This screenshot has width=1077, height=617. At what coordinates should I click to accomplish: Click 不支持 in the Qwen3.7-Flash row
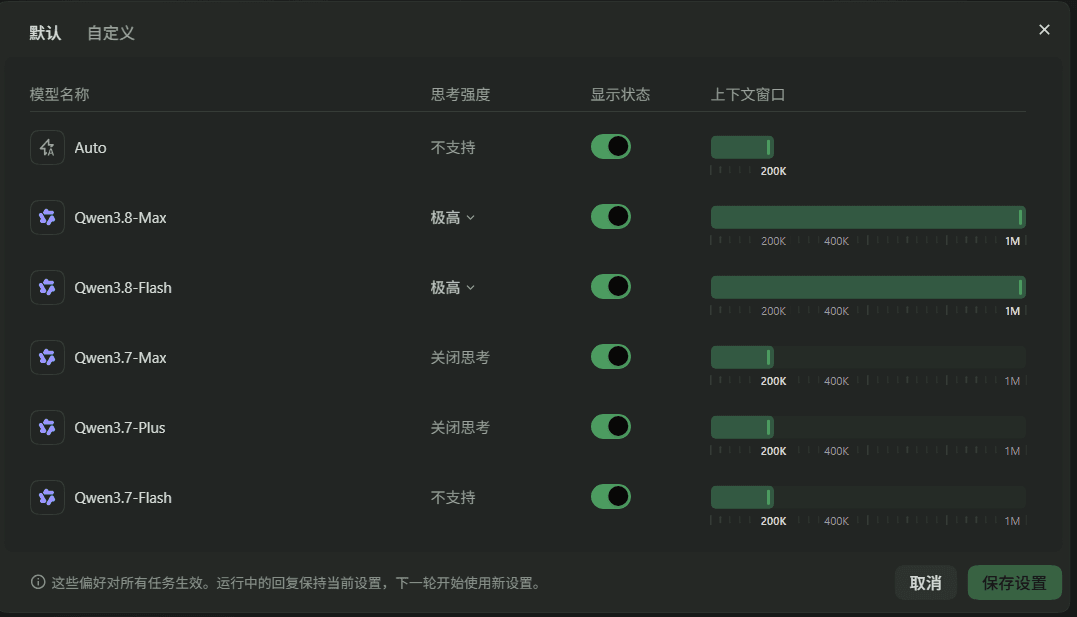pyautogui.click(x=453, y=498)
